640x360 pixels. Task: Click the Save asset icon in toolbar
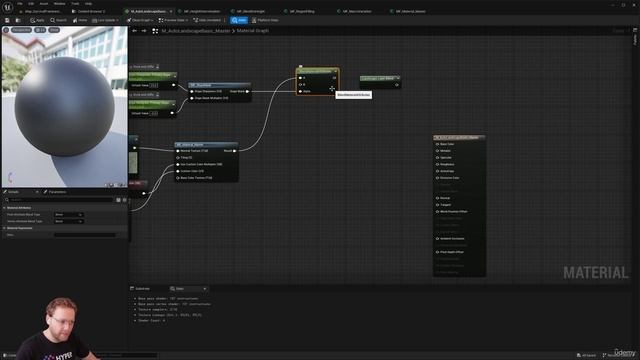pos(7,20)
